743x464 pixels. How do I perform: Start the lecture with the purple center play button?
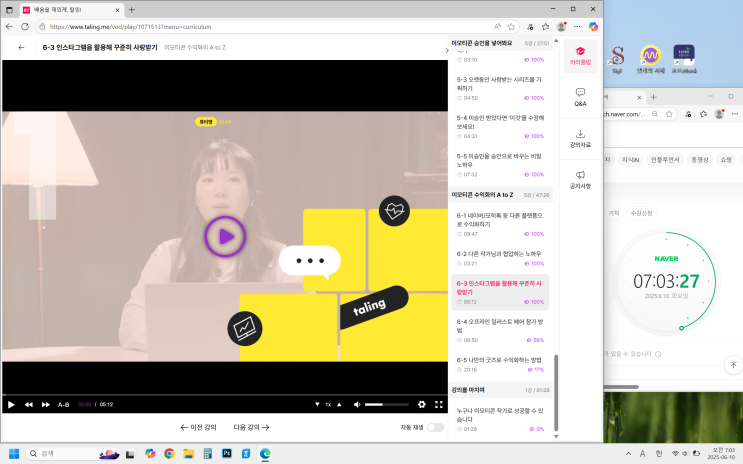[x=225, y=236]
